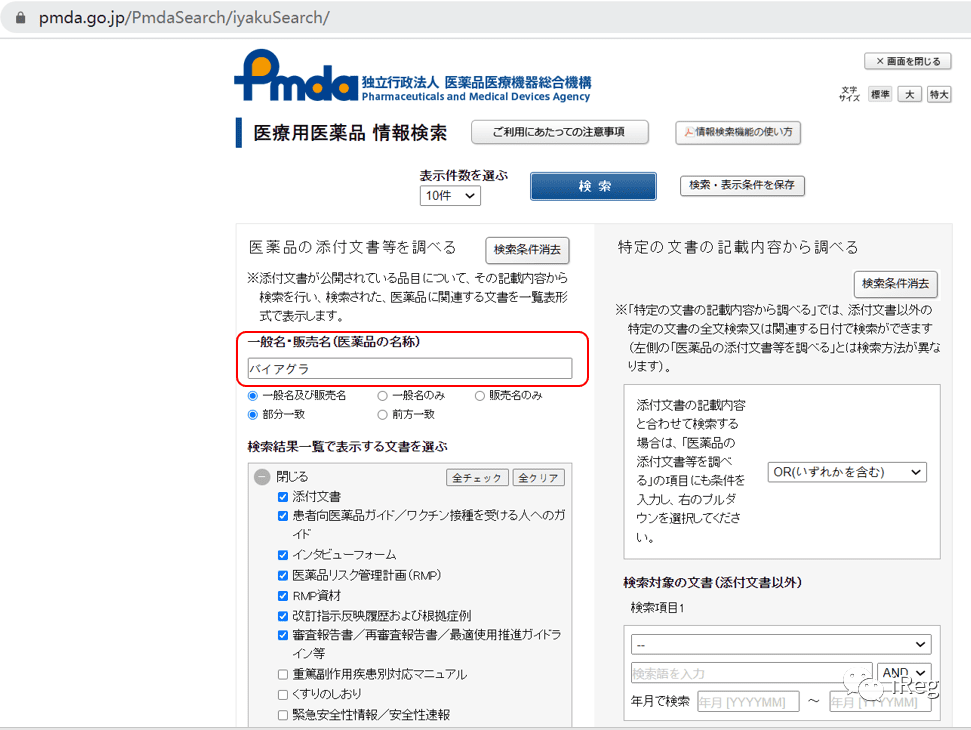Set text size to 標準
971x730 pixels.
click(879, 94)
